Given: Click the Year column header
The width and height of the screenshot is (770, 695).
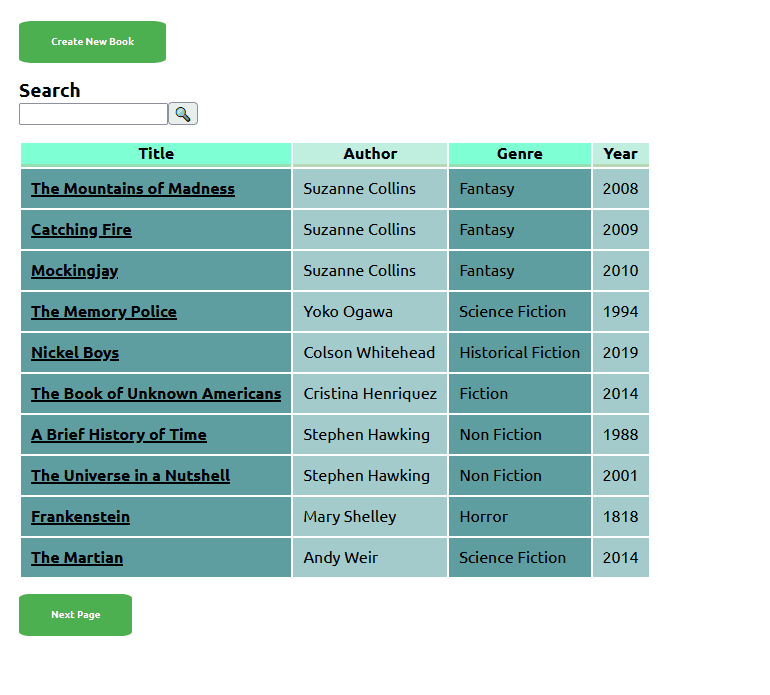Looking at the screenshot, I should pyautogui.click(x=621, y=154).
